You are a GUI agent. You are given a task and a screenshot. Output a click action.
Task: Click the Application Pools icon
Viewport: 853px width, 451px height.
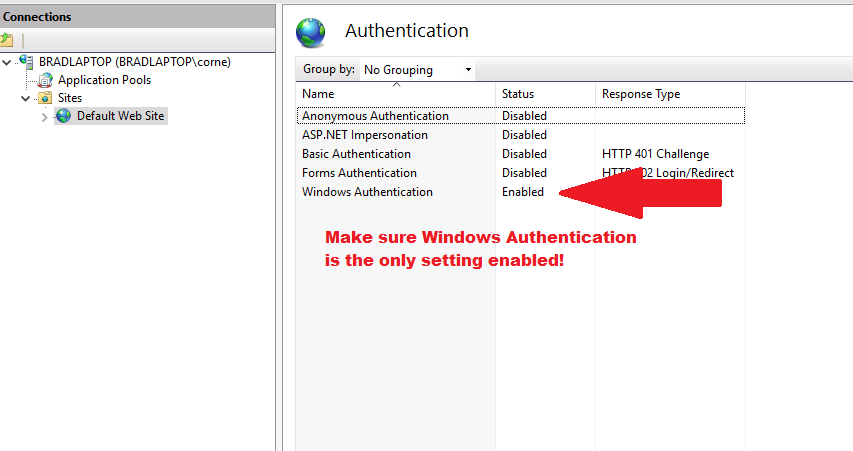[x=45, y=80]
